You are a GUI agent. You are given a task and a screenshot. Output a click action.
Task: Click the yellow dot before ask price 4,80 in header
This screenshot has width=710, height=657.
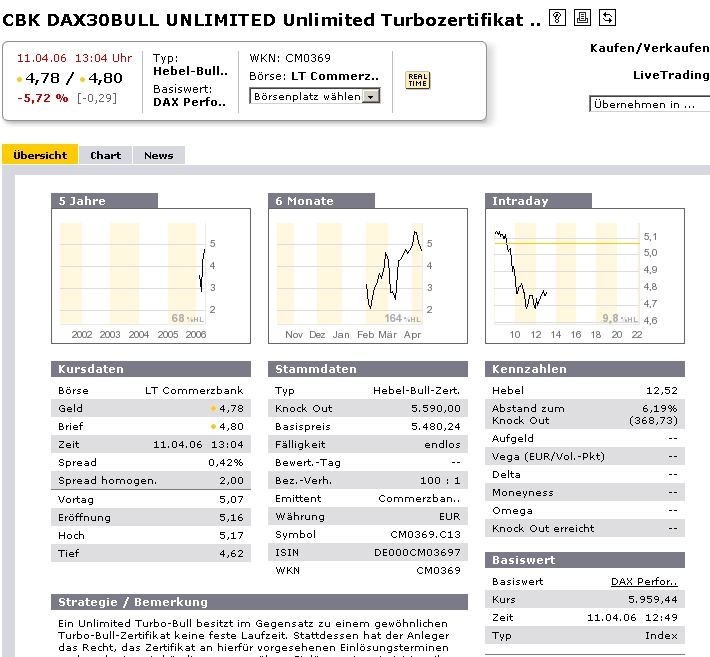(x=82, y=80)
